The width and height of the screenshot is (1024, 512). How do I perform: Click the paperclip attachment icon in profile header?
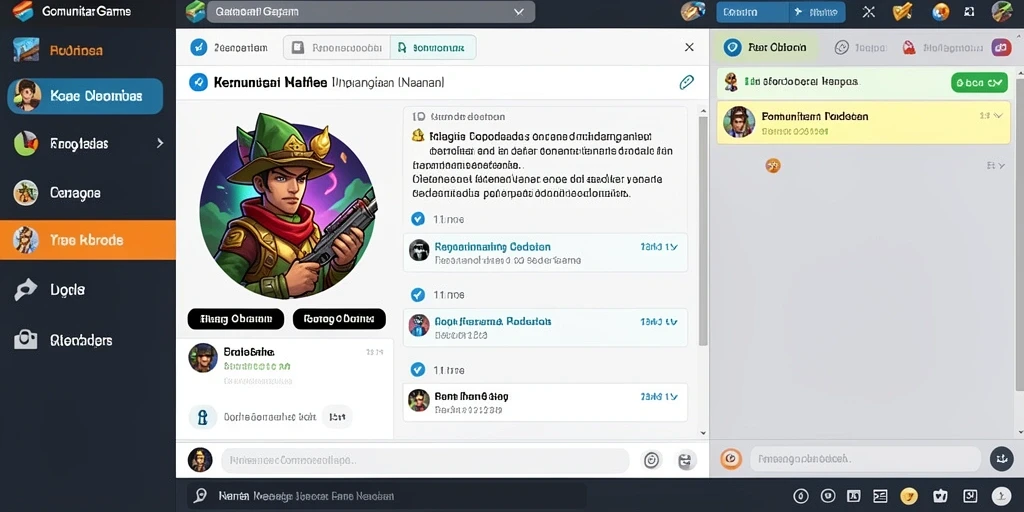coord(686,82)
